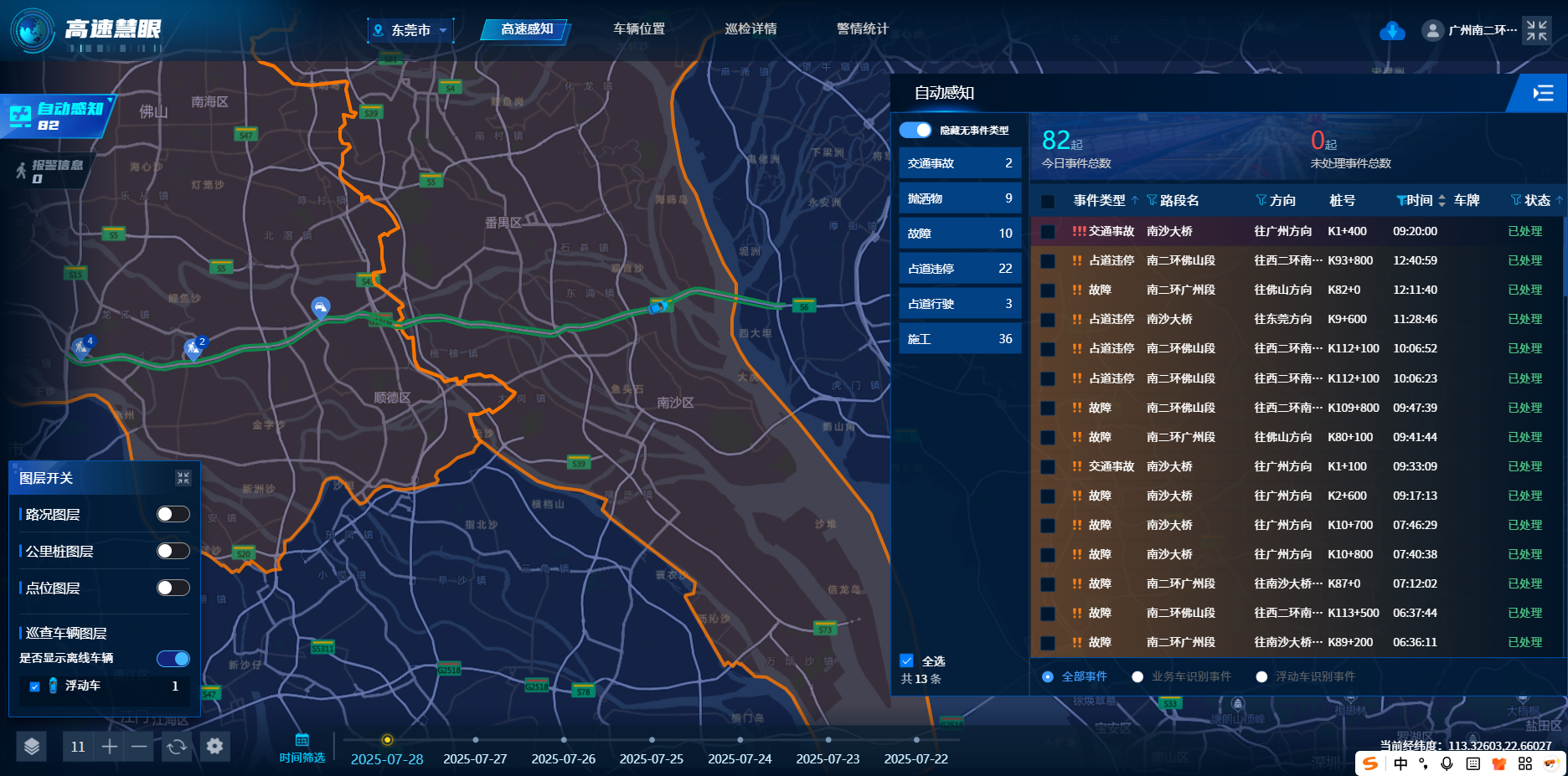Filter by 时间 column funnel icon
The width and height of the screenshot is (1568, 776).
click(x=1401, y=200)
